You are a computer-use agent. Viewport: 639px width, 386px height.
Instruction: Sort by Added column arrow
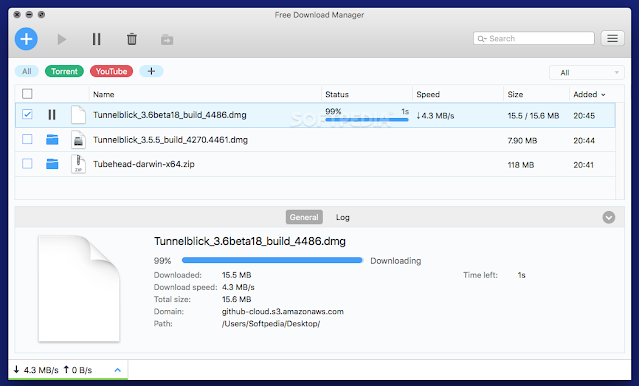click(604, 95)
